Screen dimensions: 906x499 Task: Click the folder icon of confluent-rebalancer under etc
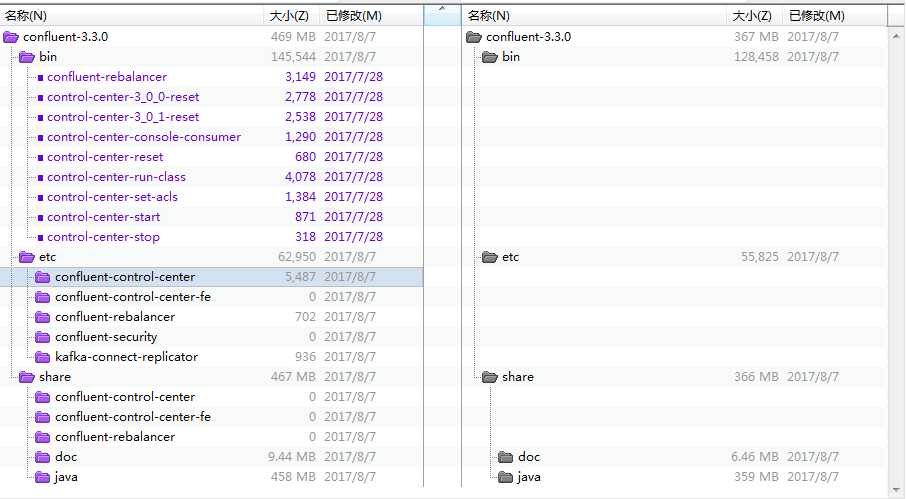(x=43, y=317)
